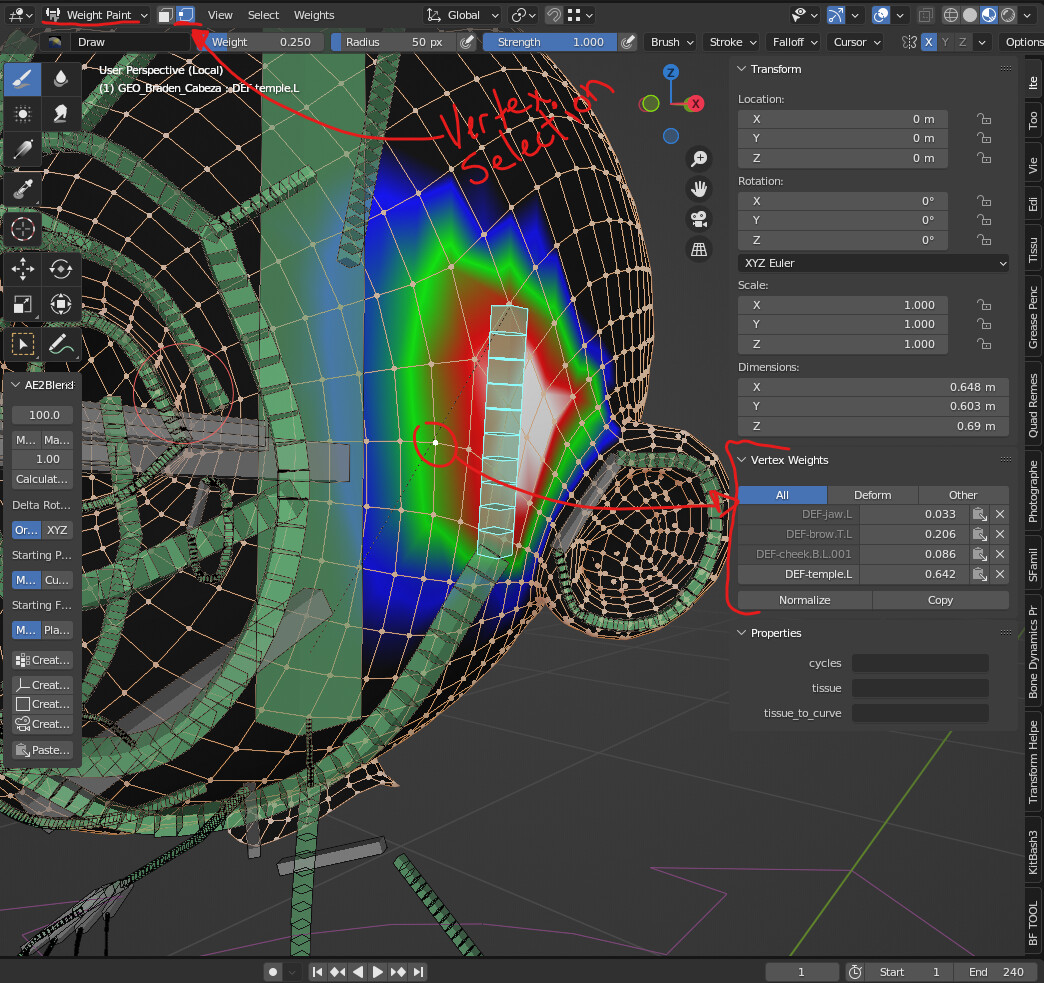Open the Falloff settings dropdown

tap(794, 42)
